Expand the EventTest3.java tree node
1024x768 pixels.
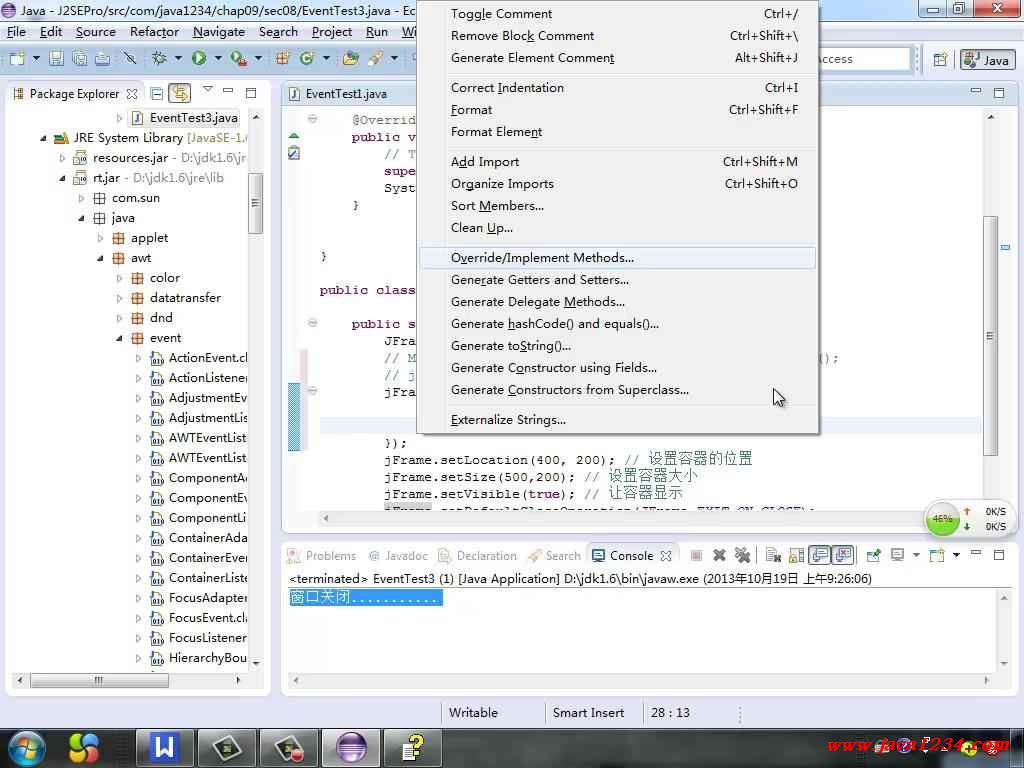(119, 118)
